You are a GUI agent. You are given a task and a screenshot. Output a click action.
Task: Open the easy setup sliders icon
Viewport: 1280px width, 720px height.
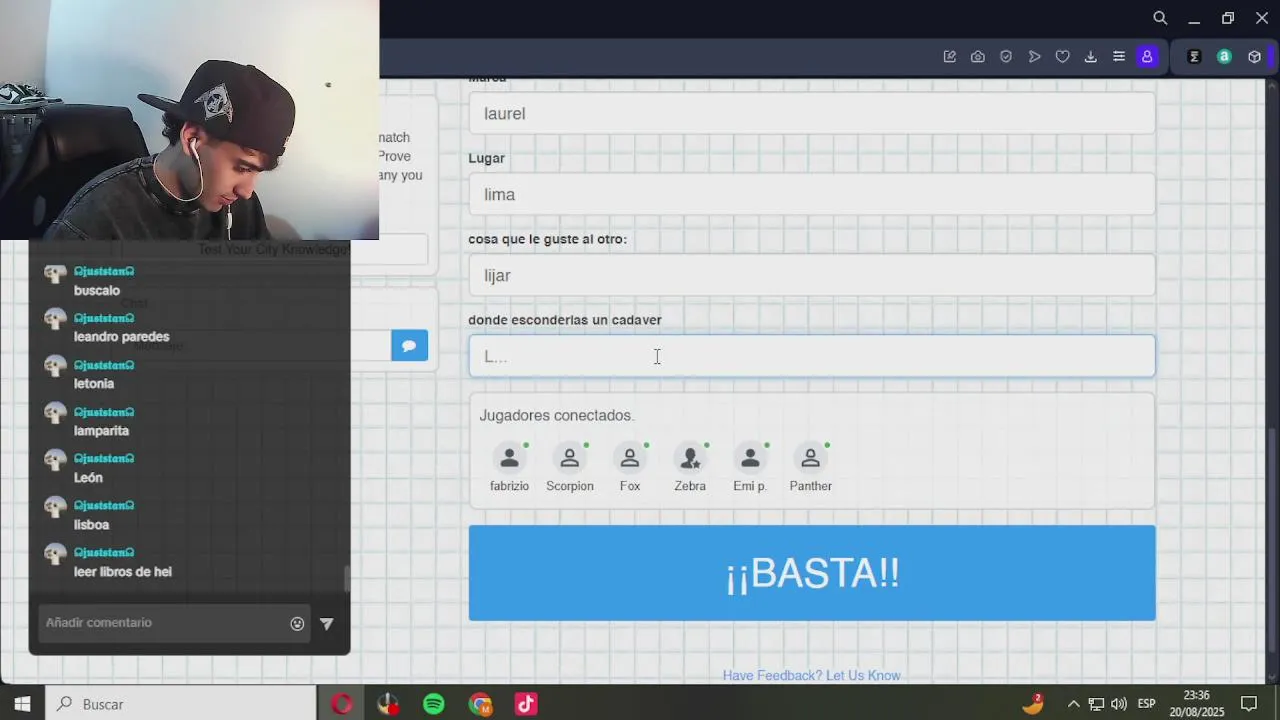coord(1119,57)
